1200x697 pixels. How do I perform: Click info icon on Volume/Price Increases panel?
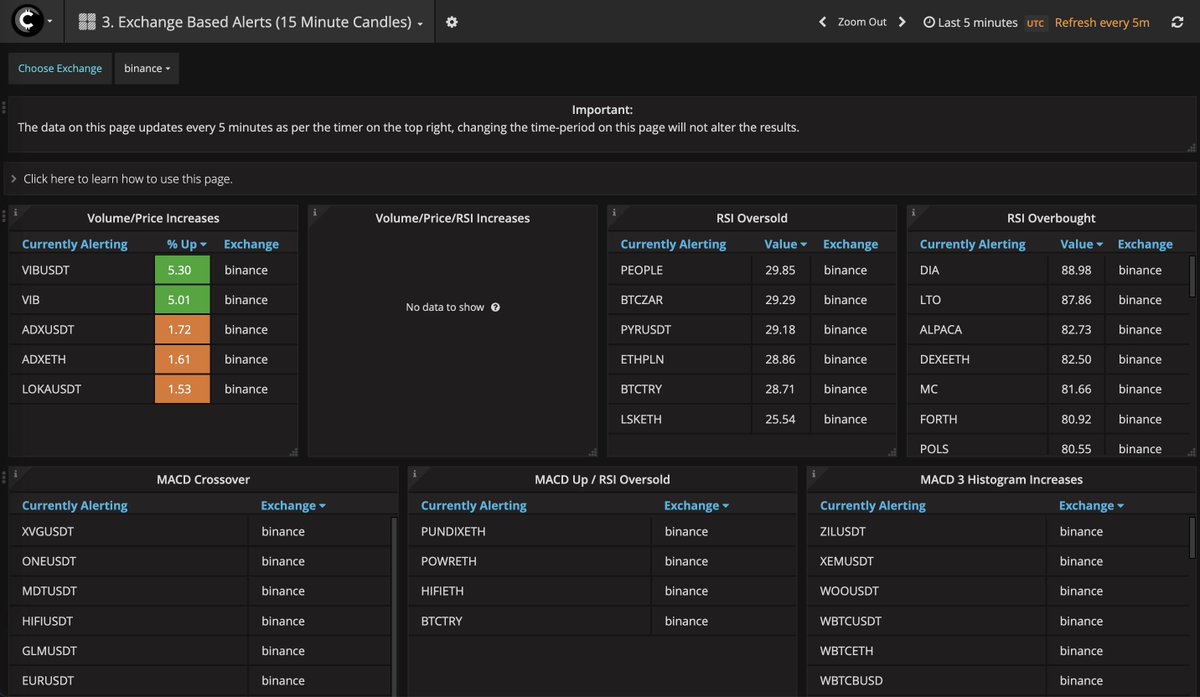(x=16, y=212)
